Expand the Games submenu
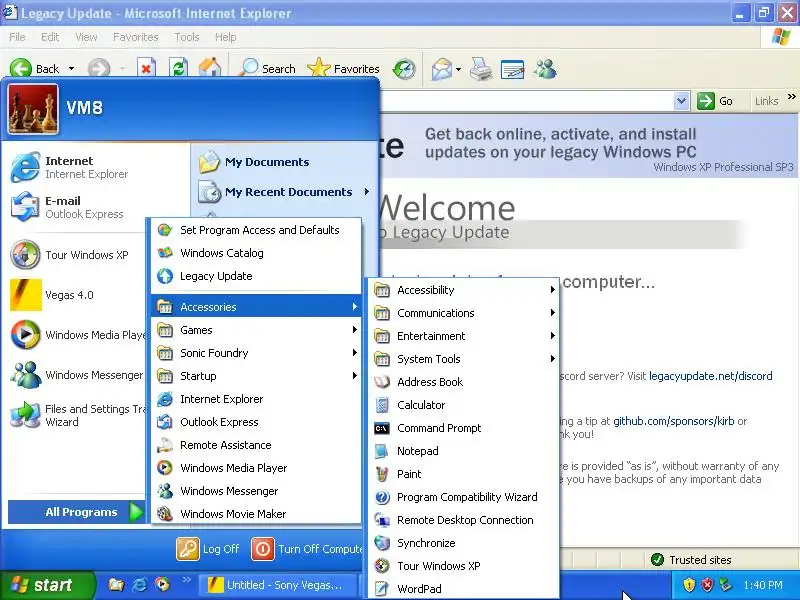 pyautogui.click(x=256, y=330)
